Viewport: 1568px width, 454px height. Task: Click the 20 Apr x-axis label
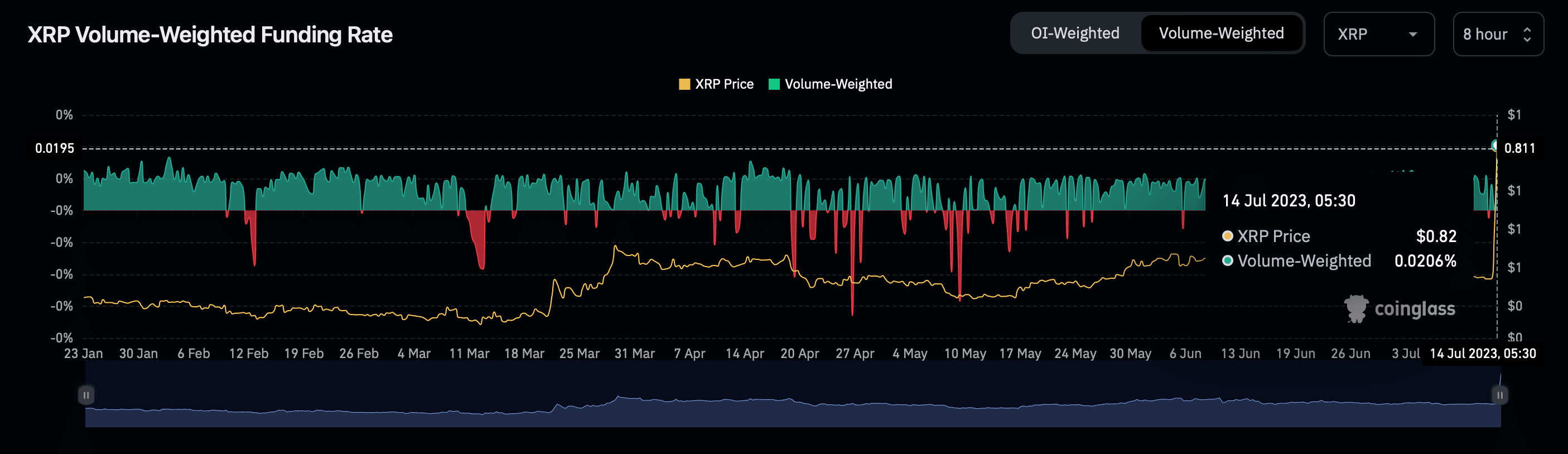click(800, 354)
